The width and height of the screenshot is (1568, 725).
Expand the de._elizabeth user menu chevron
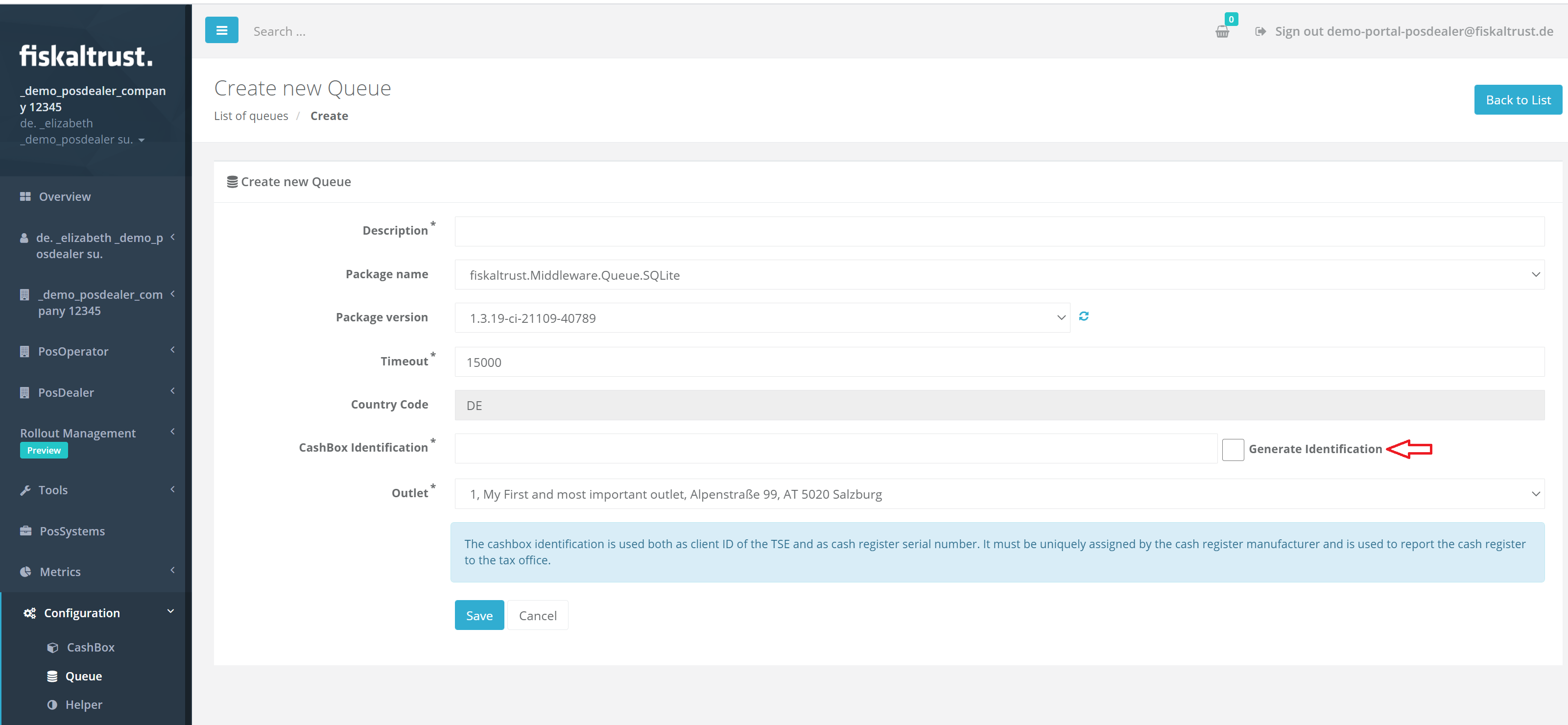(173, 238)
